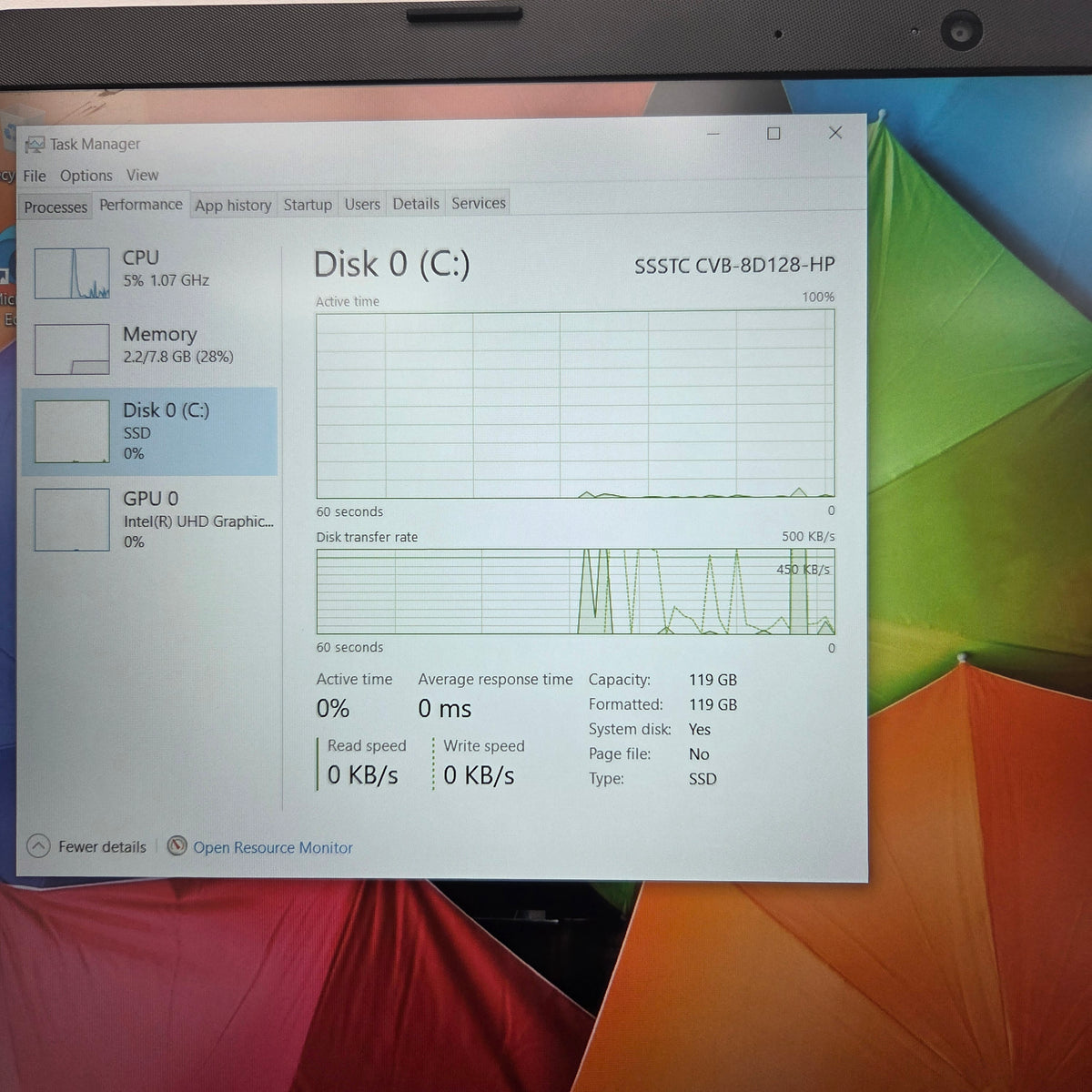The width and height of the screenshot is (1092, 1092).
Task: Click the 5% 1.07 GHz CPU reading
Action: (167, 280)
